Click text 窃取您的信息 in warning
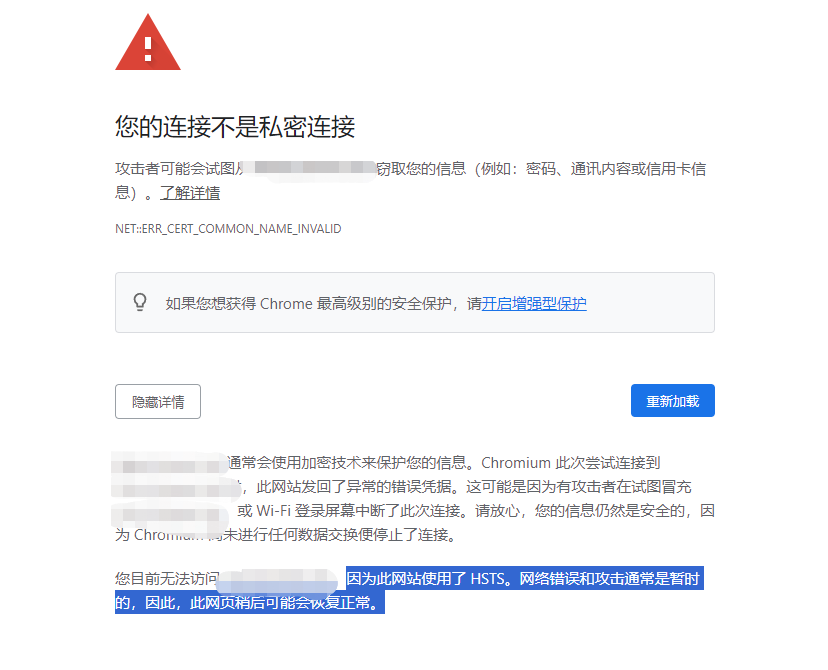This screenshot has width=828, height=670. 421,169
